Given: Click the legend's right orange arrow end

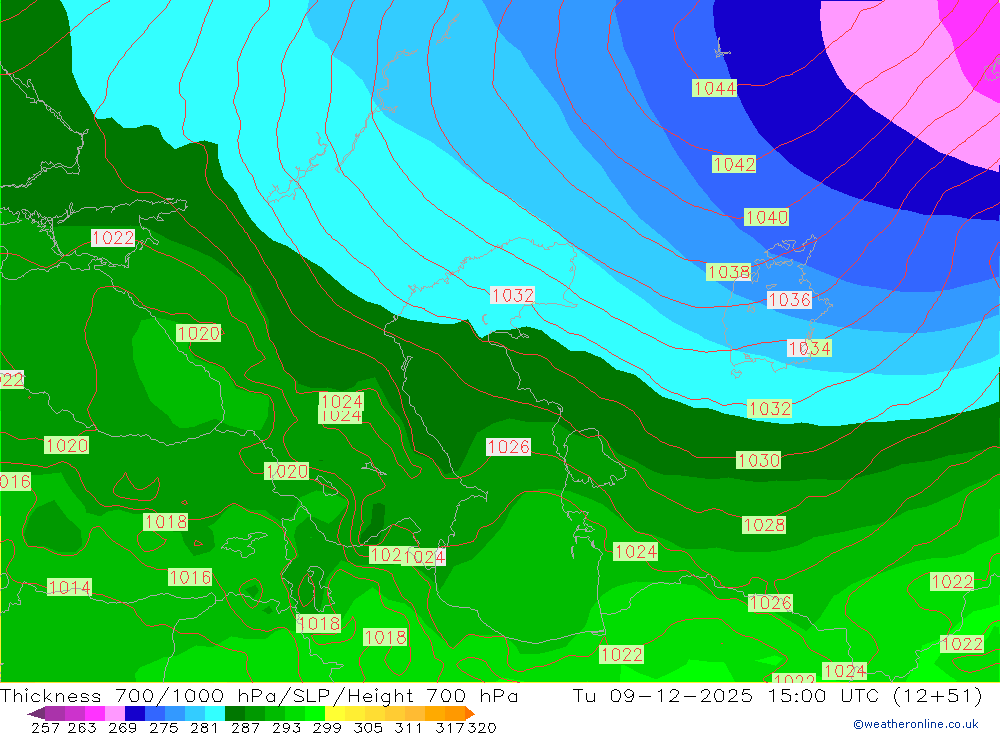Looking at the screenshot, I should pos(470,714).
